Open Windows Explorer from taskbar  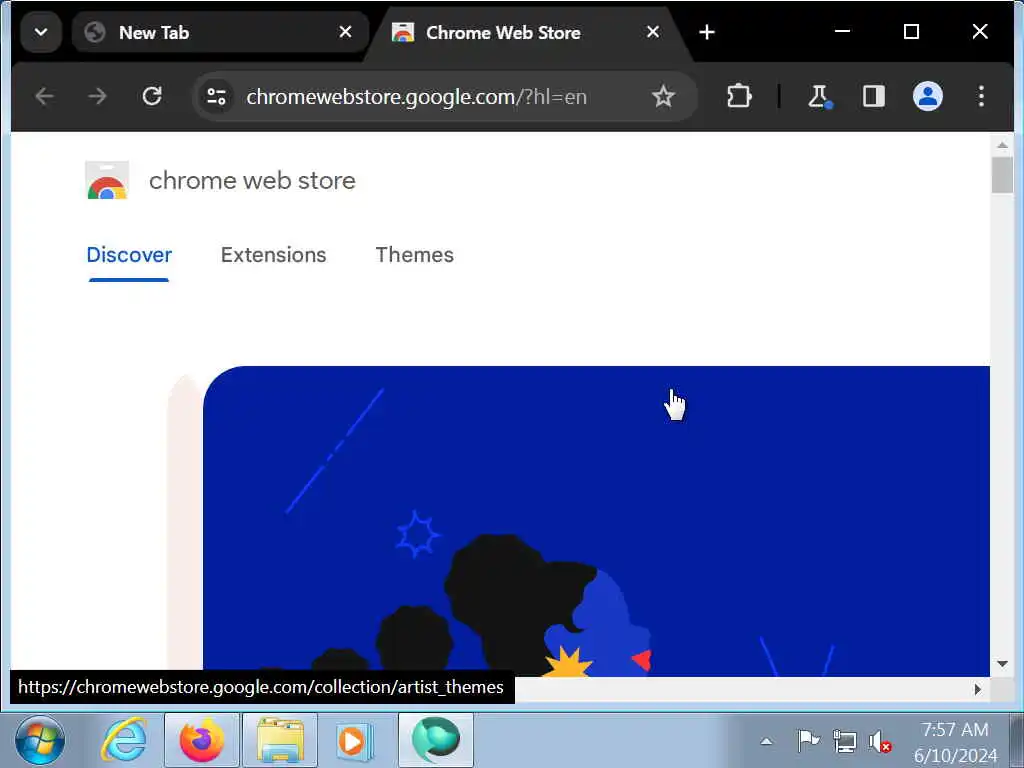[x=280, y=740]
